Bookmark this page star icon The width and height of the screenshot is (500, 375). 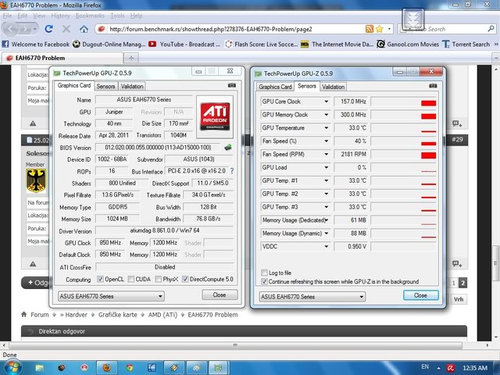379,29
